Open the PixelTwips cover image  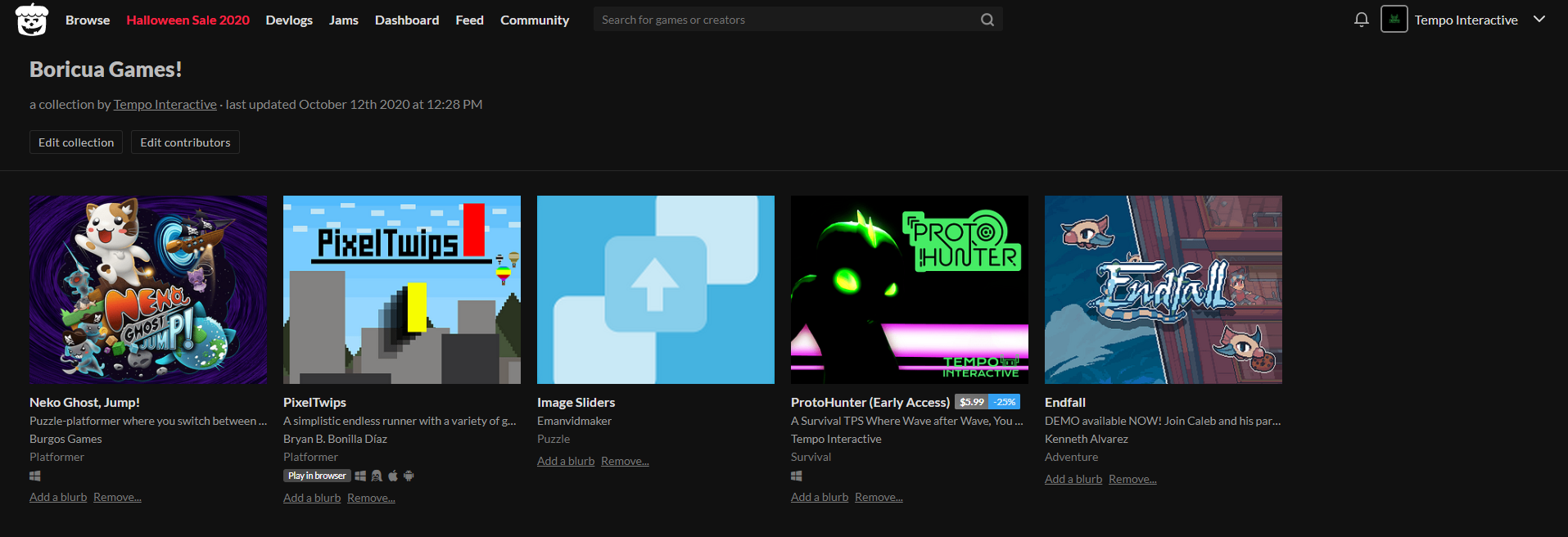402,290
